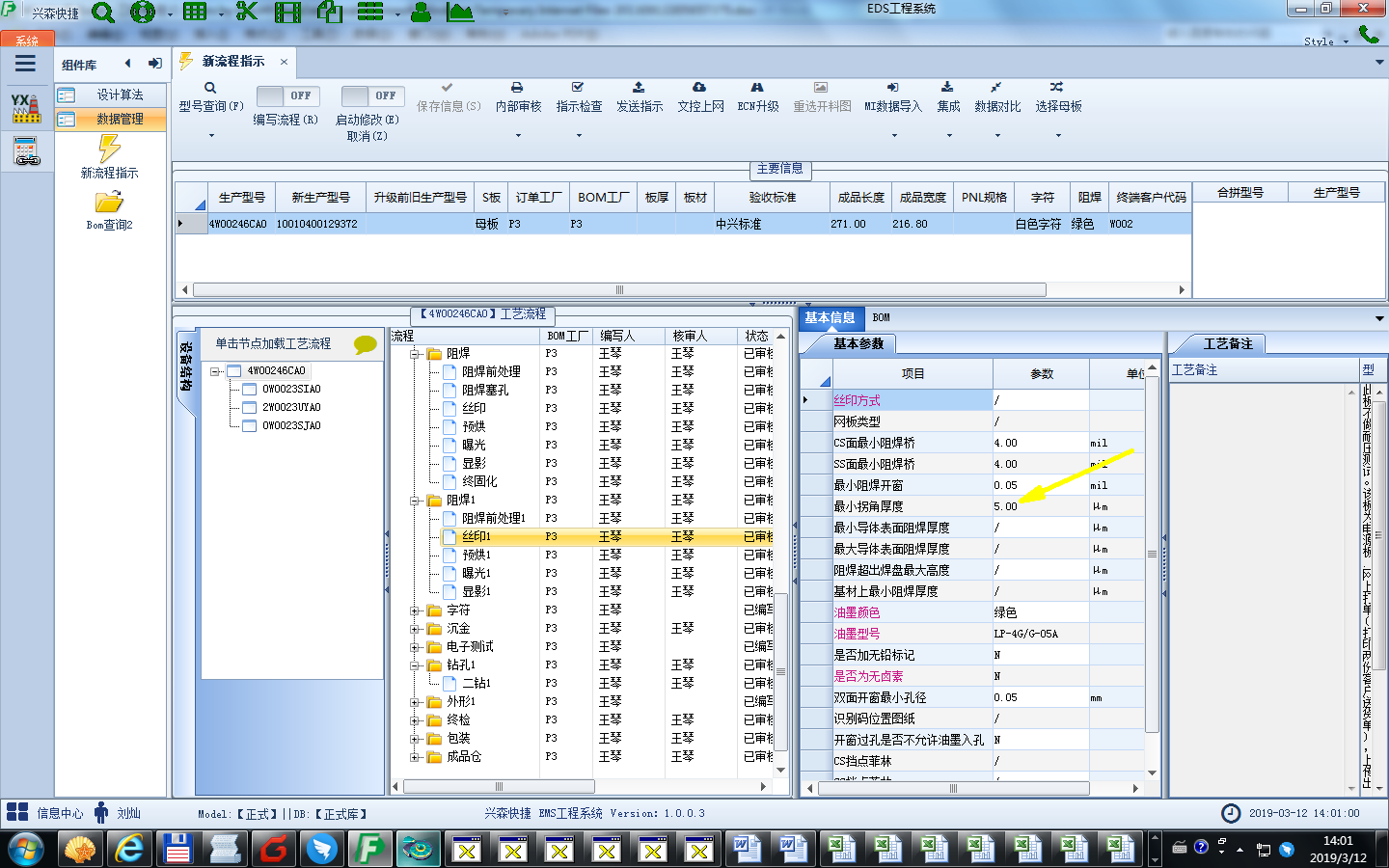Open the hamburger menu in left sidebar

click(x=26, y=64)
